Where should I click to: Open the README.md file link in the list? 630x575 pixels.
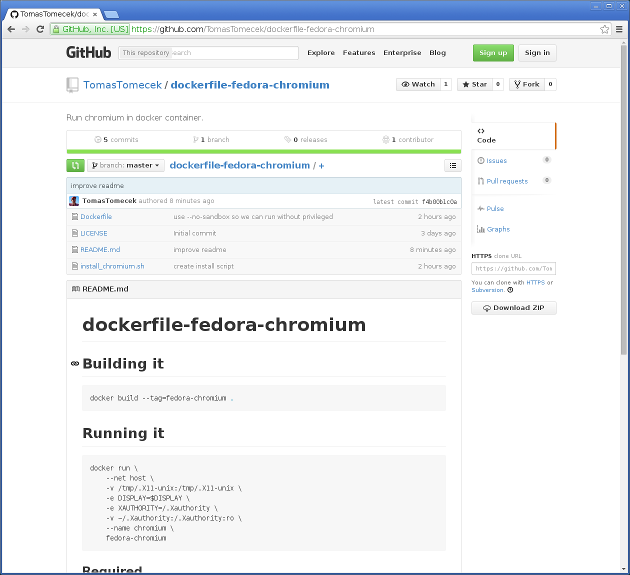pos(100,250)
